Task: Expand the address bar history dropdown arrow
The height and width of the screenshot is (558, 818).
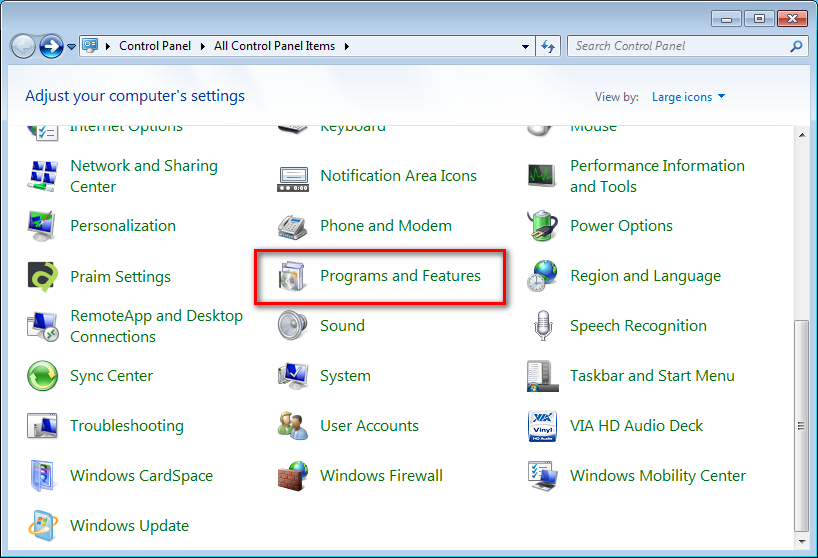Action: pyautogui.click(x=525, y=46)
